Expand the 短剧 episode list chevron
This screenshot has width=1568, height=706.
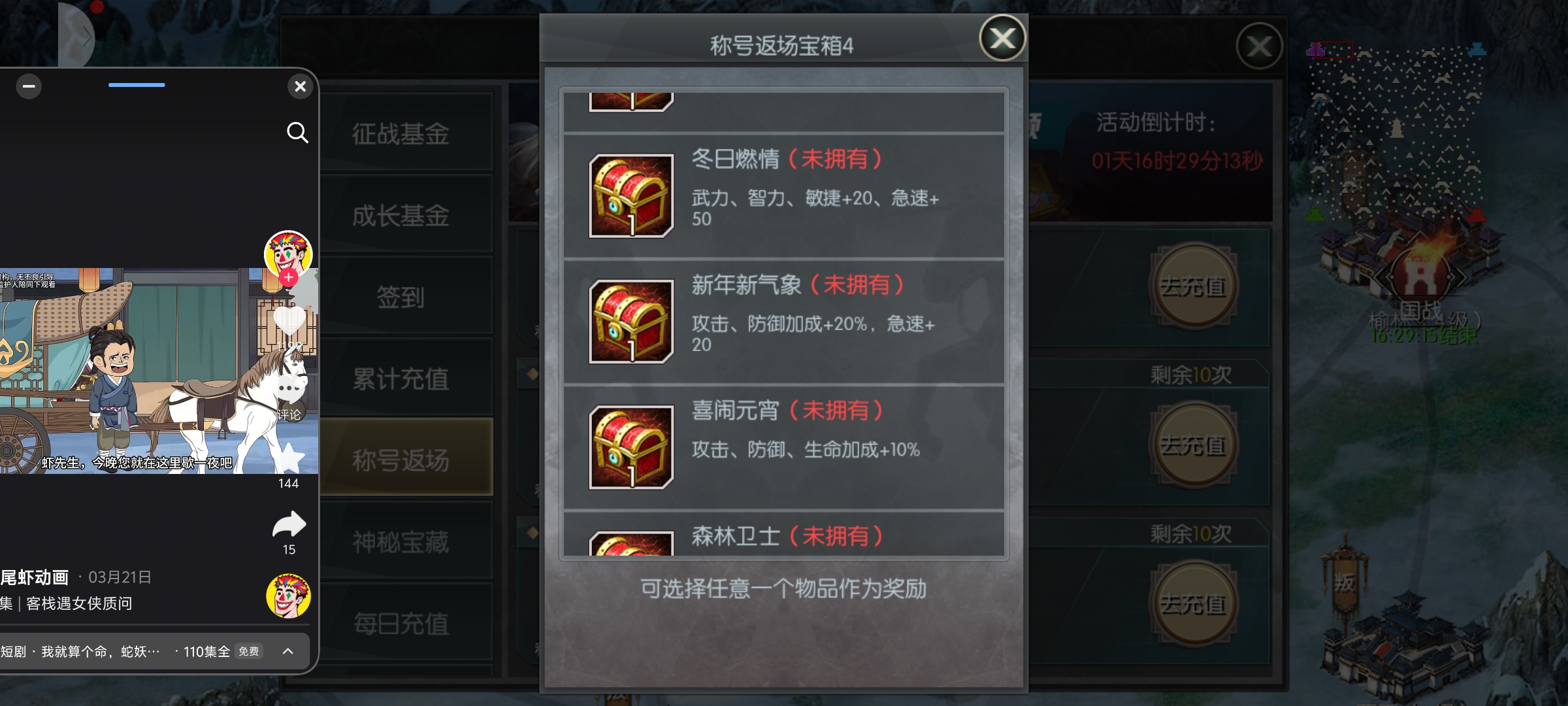tap(287, 651)
